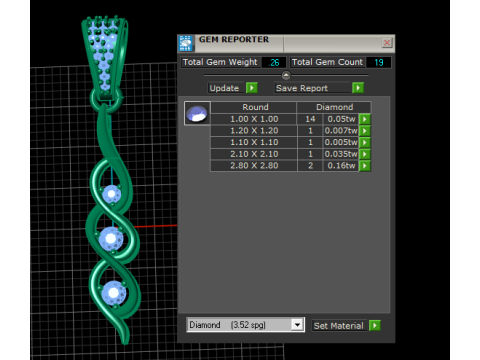Click the Diamond column header
This screenshot has height=360, width=480.
point(334,107)
